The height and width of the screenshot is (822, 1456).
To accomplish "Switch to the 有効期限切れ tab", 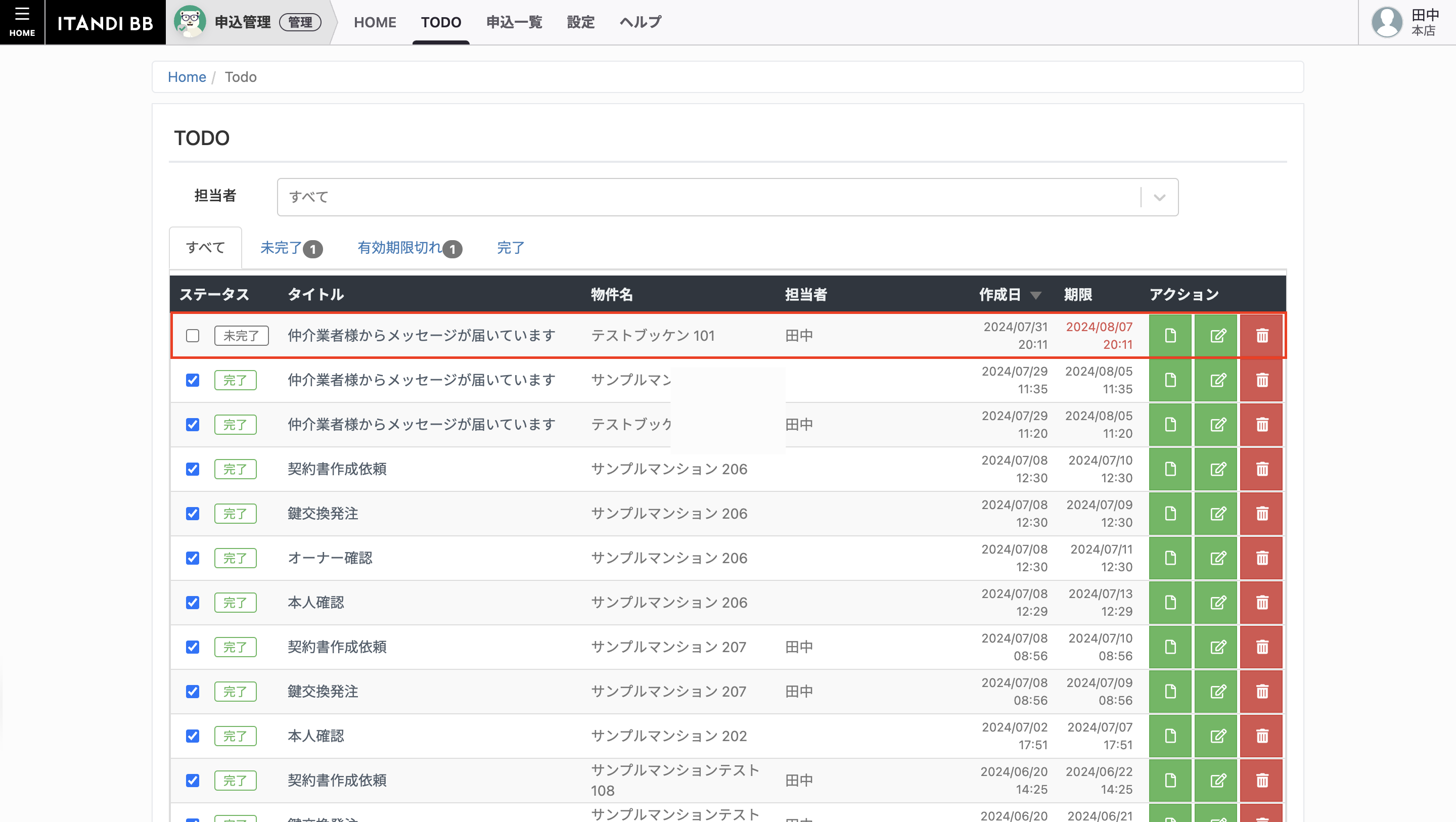I will coord(410,248).
